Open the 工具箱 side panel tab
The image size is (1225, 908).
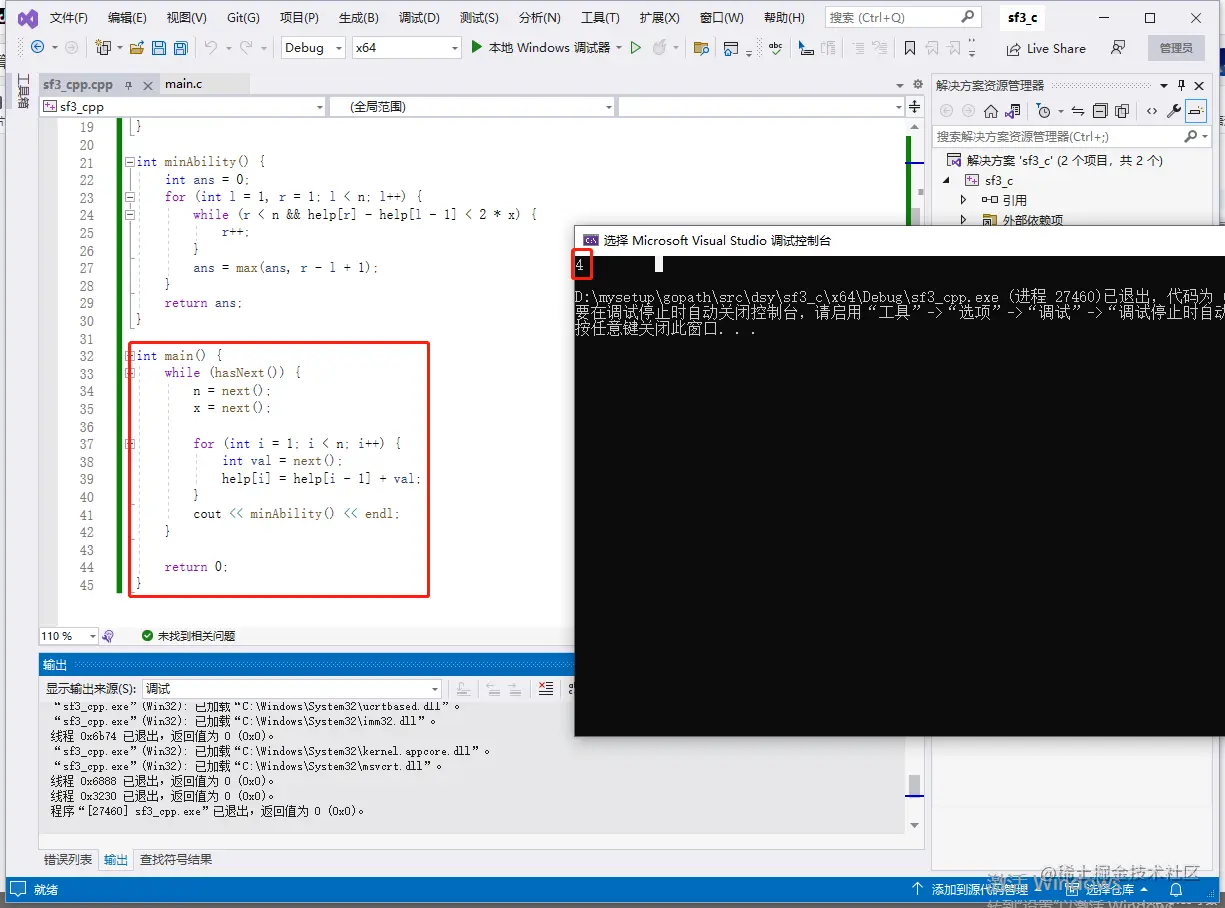click(23, 92)
